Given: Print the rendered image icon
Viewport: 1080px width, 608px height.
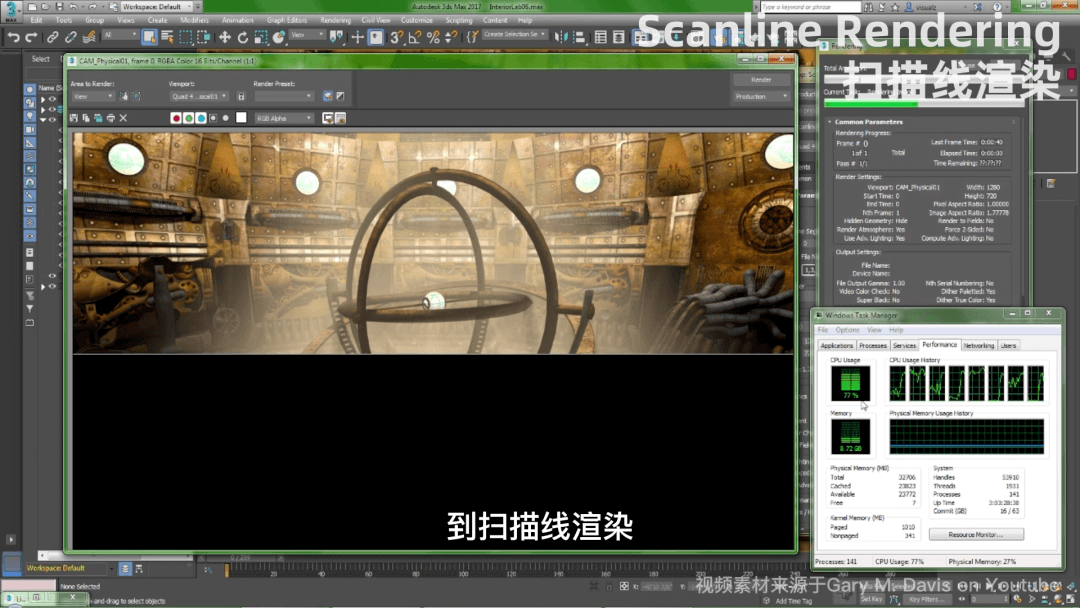Looking at the screenshot, I should [111, 118].
